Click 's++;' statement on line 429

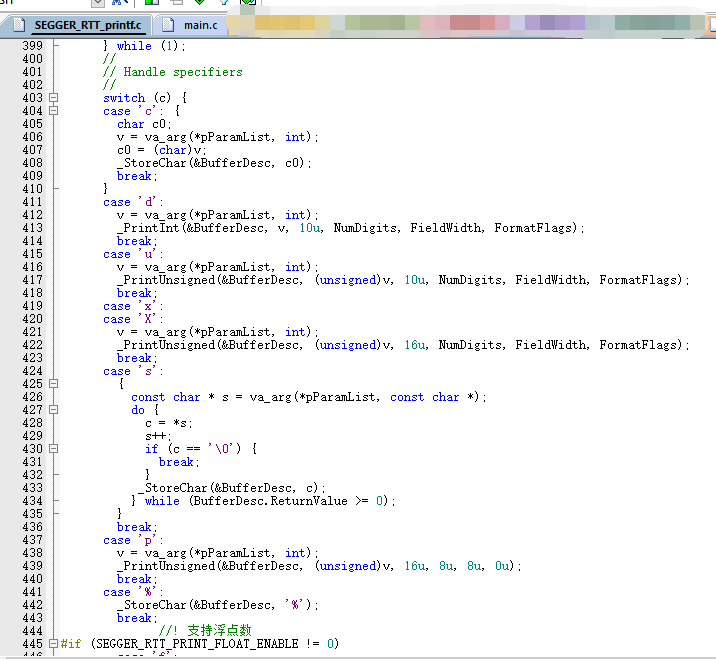tap(158, 436)
